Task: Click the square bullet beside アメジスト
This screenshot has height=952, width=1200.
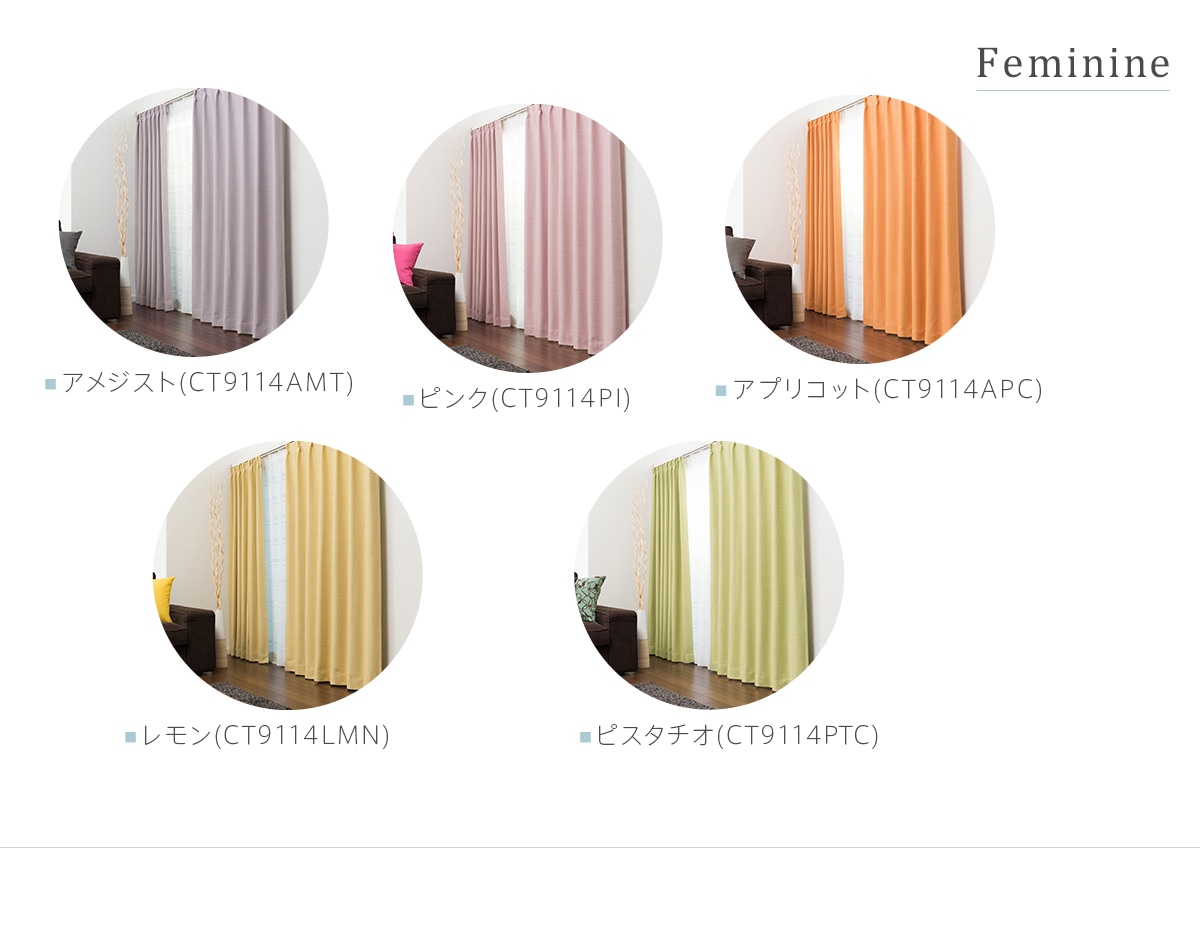Action: (50, 384)
